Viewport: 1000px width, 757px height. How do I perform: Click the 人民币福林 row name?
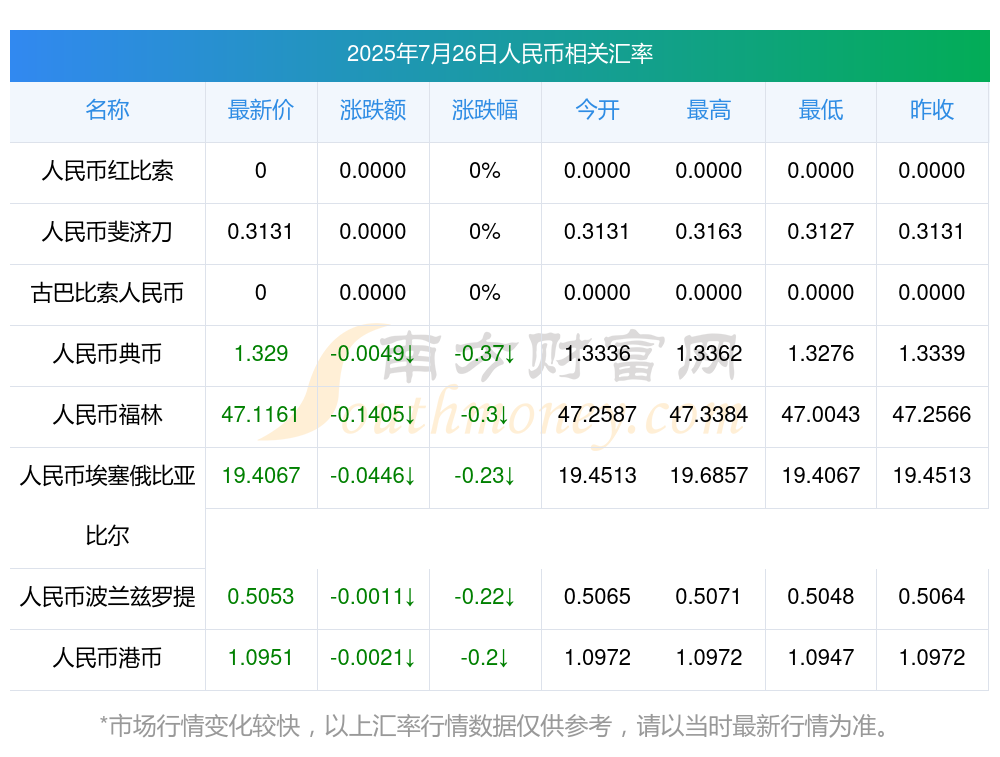tap(107, 415)
